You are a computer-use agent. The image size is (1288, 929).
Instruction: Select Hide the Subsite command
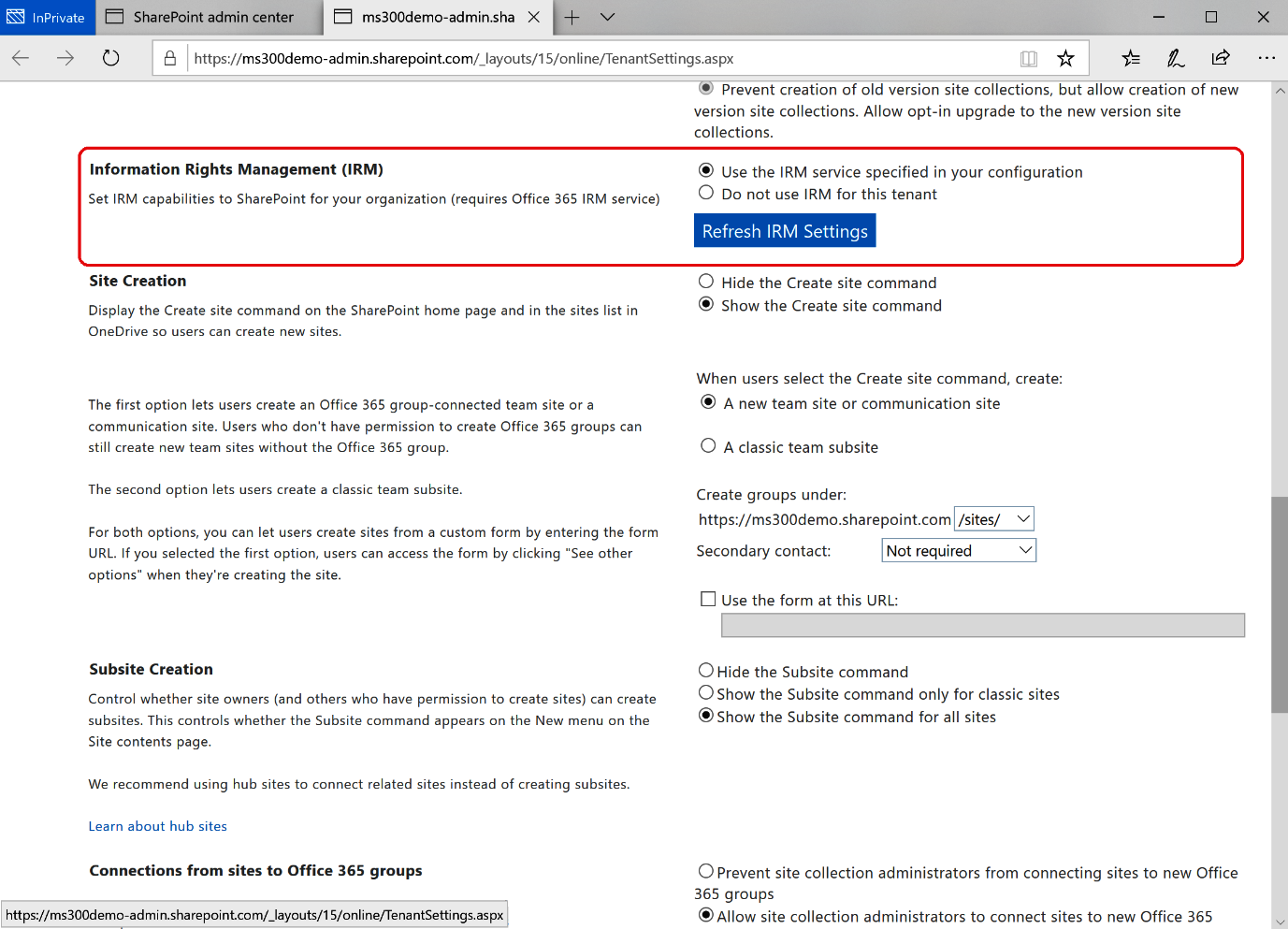click(706, 671)
